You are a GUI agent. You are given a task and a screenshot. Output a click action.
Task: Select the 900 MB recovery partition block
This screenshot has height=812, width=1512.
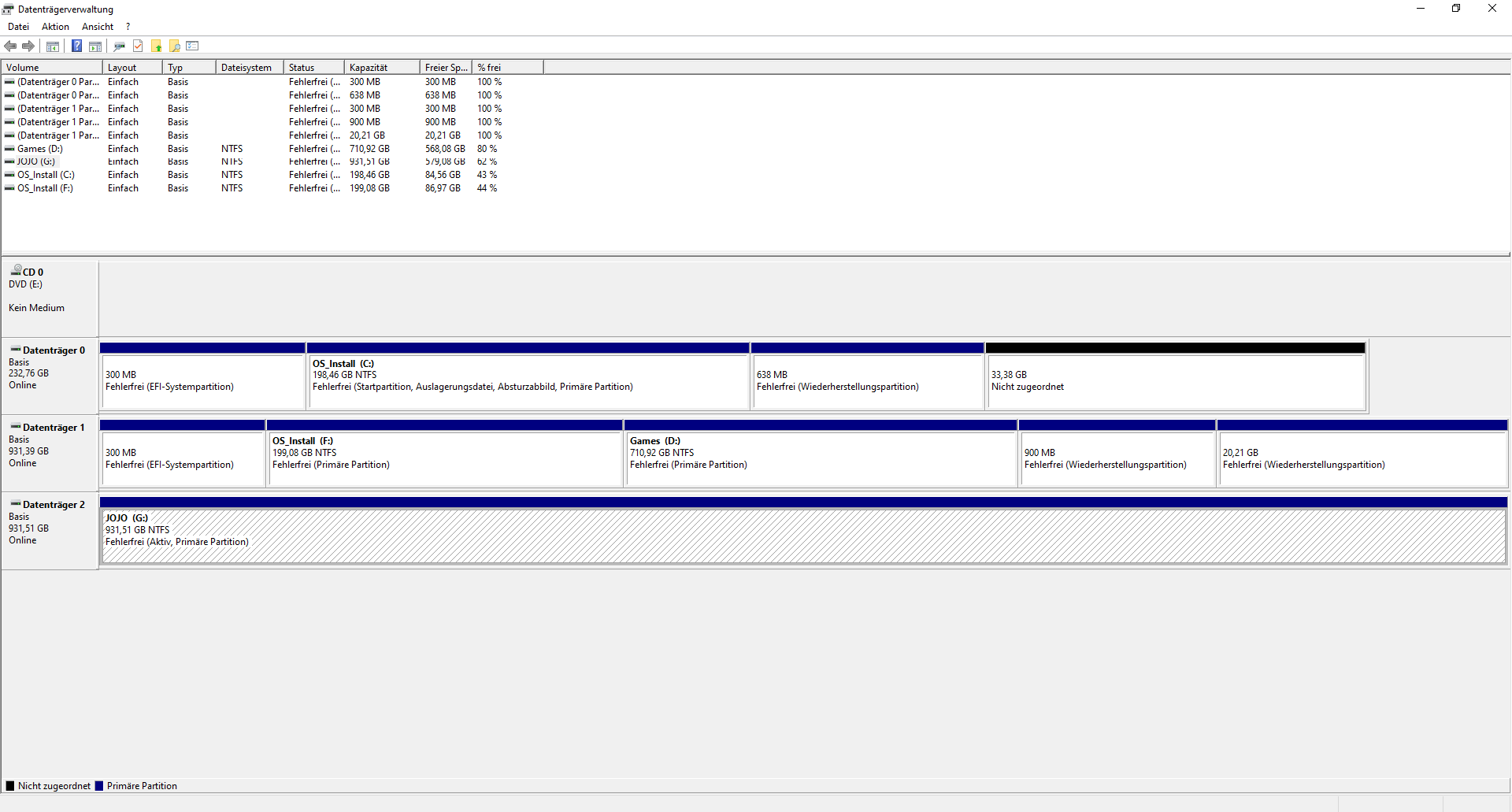tap(1117, 453)
